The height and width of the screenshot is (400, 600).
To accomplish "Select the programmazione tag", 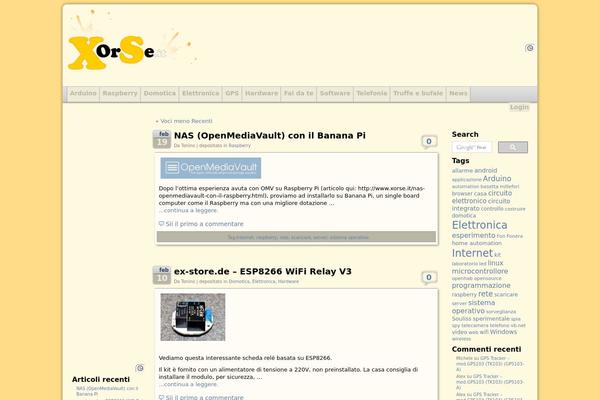I will [x=481, y=286].
